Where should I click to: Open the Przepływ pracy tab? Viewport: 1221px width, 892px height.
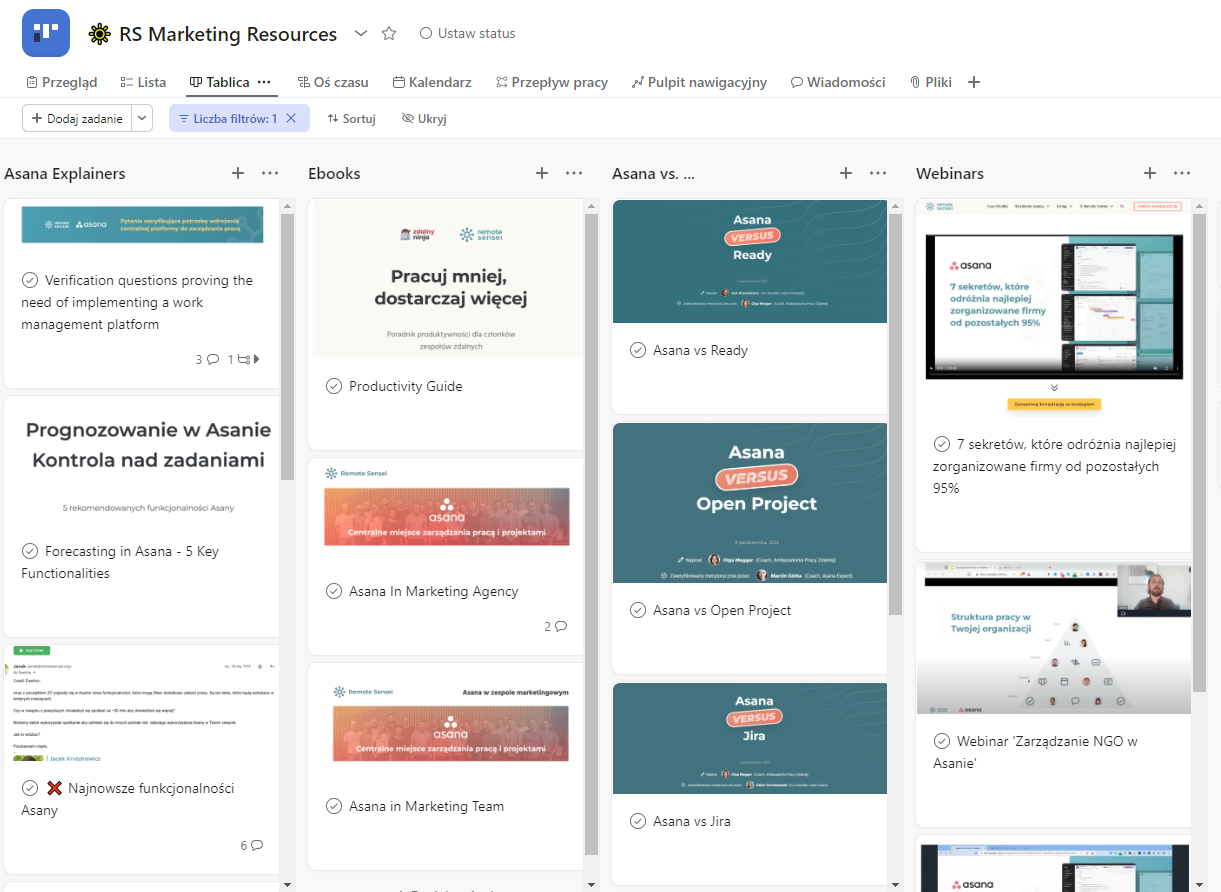(552, 82)
